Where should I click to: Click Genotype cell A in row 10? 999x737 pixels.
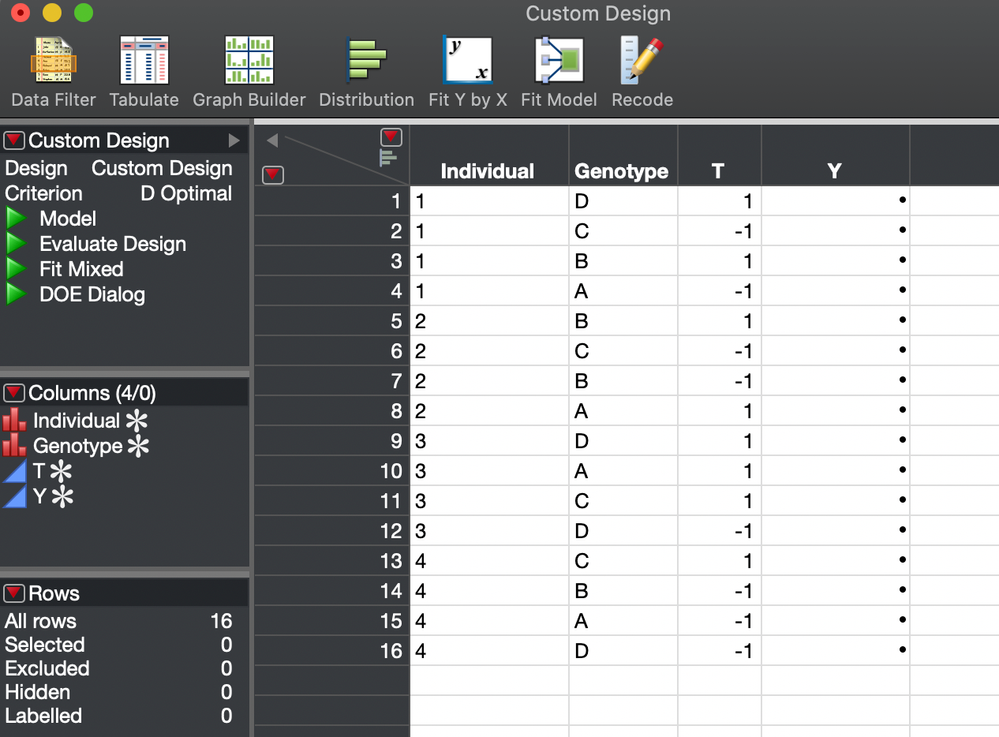point(623,471)
